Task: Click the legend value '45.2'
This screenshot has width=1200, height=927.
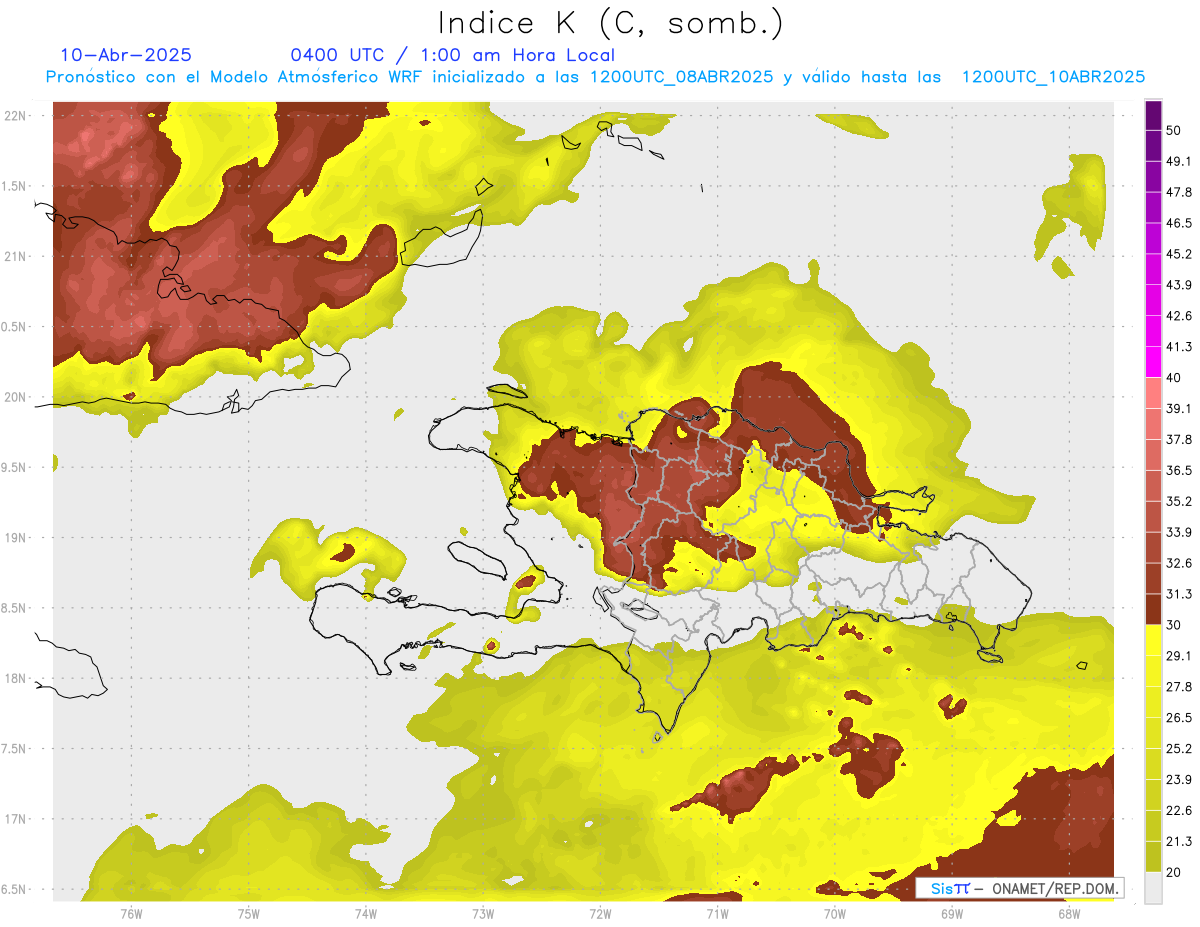Action: pos(1180,254)
